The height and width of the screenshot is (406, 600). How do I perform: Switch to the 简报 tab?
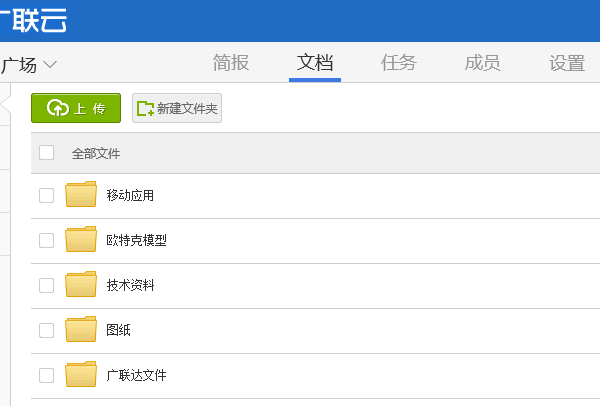point(231,63)
